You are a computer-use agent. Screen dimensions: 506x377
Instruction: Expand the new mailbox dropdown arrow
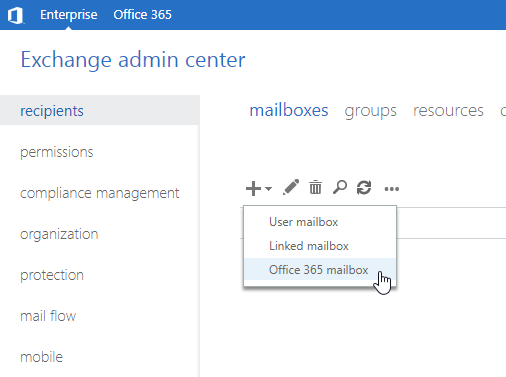pos(269,189)
